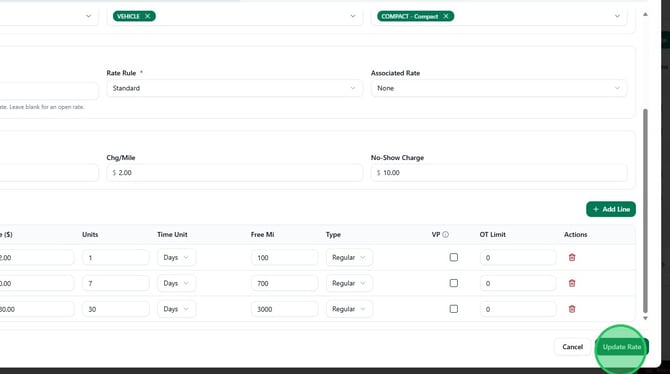Open Time Unit dropdown in the 30 units row
The height and width of the screenshot is (374, 670).
tap(176, 309)
